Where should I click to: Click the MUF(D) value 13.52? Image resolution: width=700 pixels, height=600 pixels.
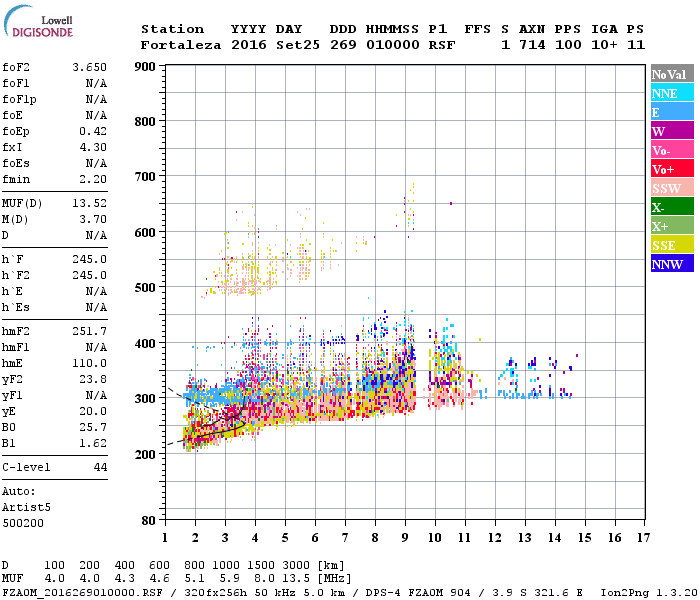pos(90,203)
